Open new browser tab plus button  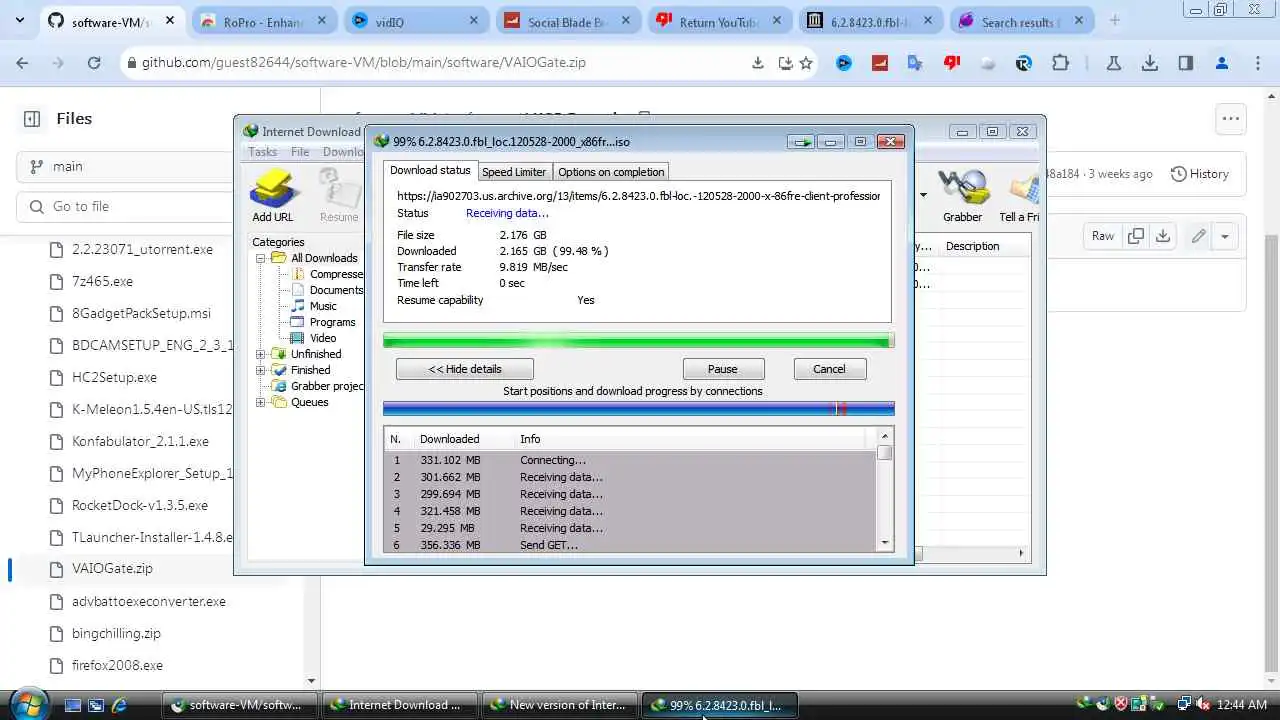(1115, 21)
